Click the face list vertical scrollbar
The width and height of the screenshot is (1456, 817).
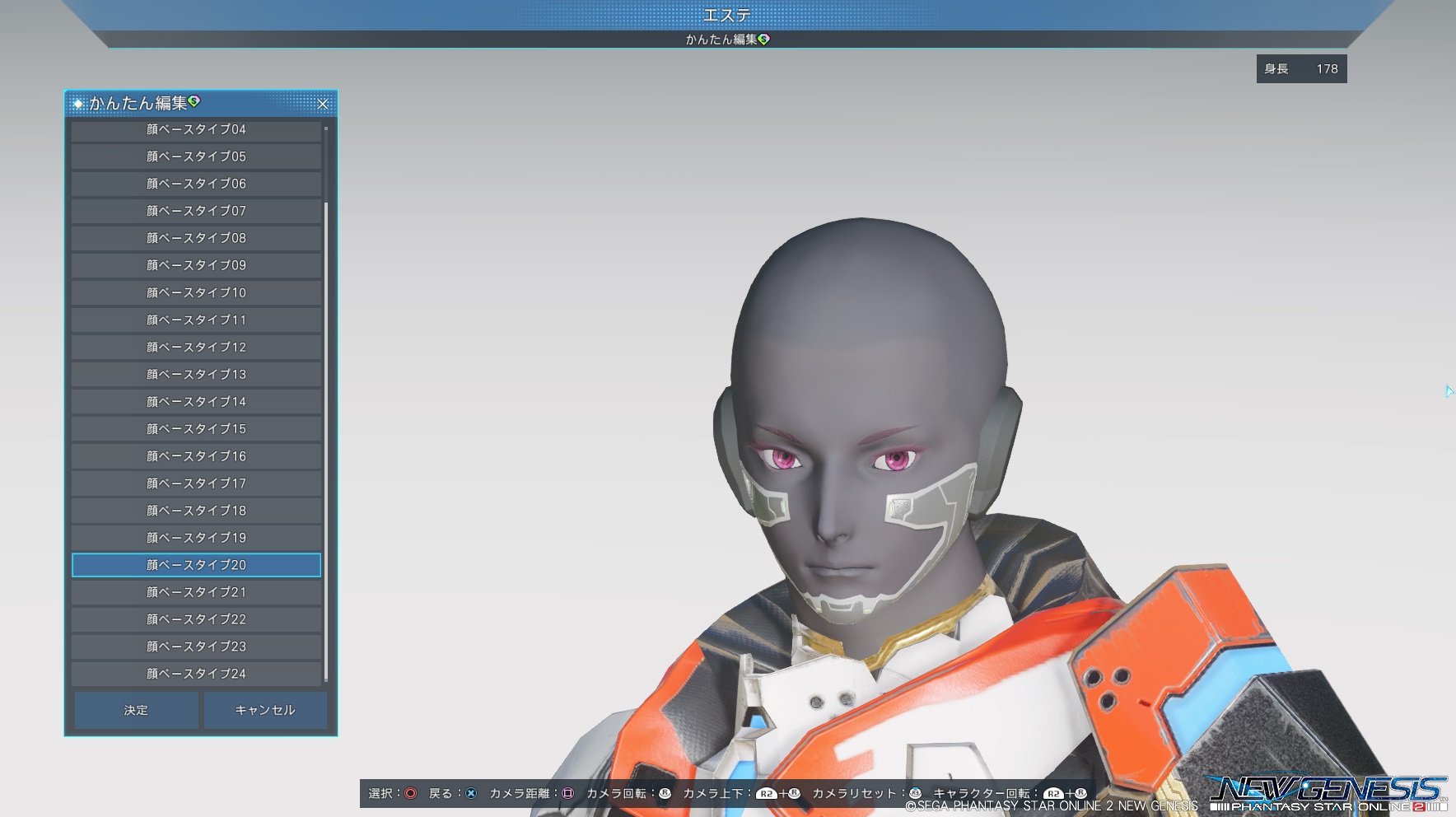pos(326,437)
